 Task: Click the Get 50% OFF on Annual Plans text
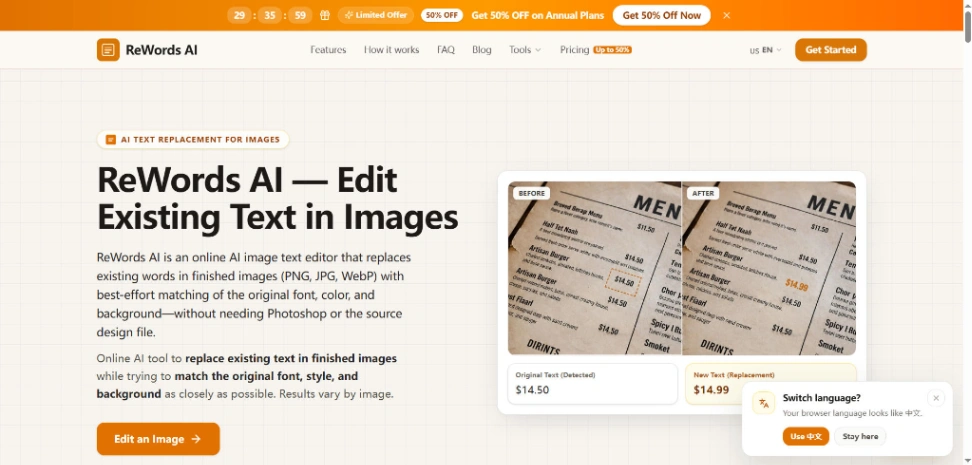click(x=537, y=16)
